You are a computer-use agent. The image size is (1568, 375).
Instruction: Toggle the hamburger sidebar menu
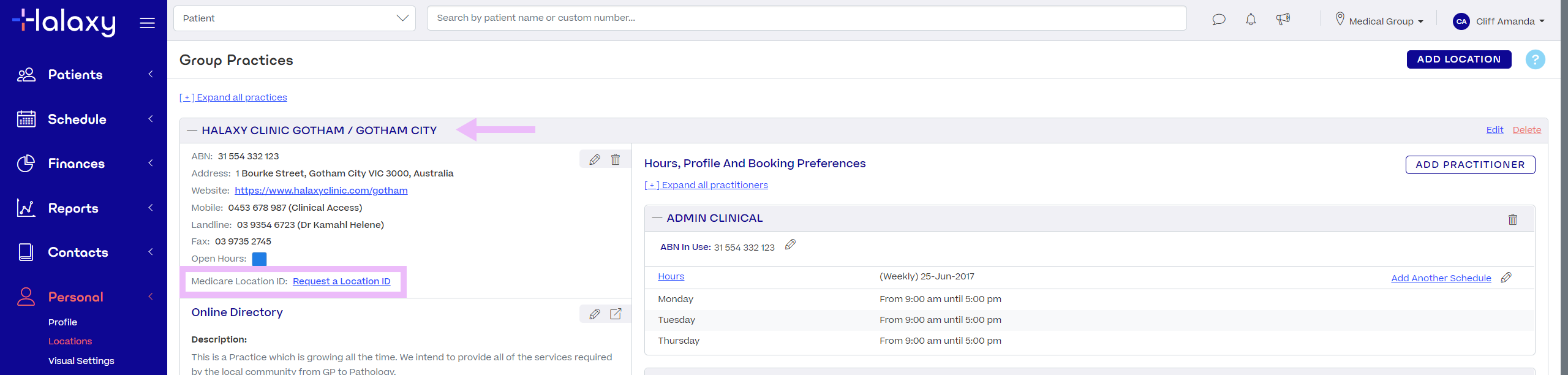147,23
